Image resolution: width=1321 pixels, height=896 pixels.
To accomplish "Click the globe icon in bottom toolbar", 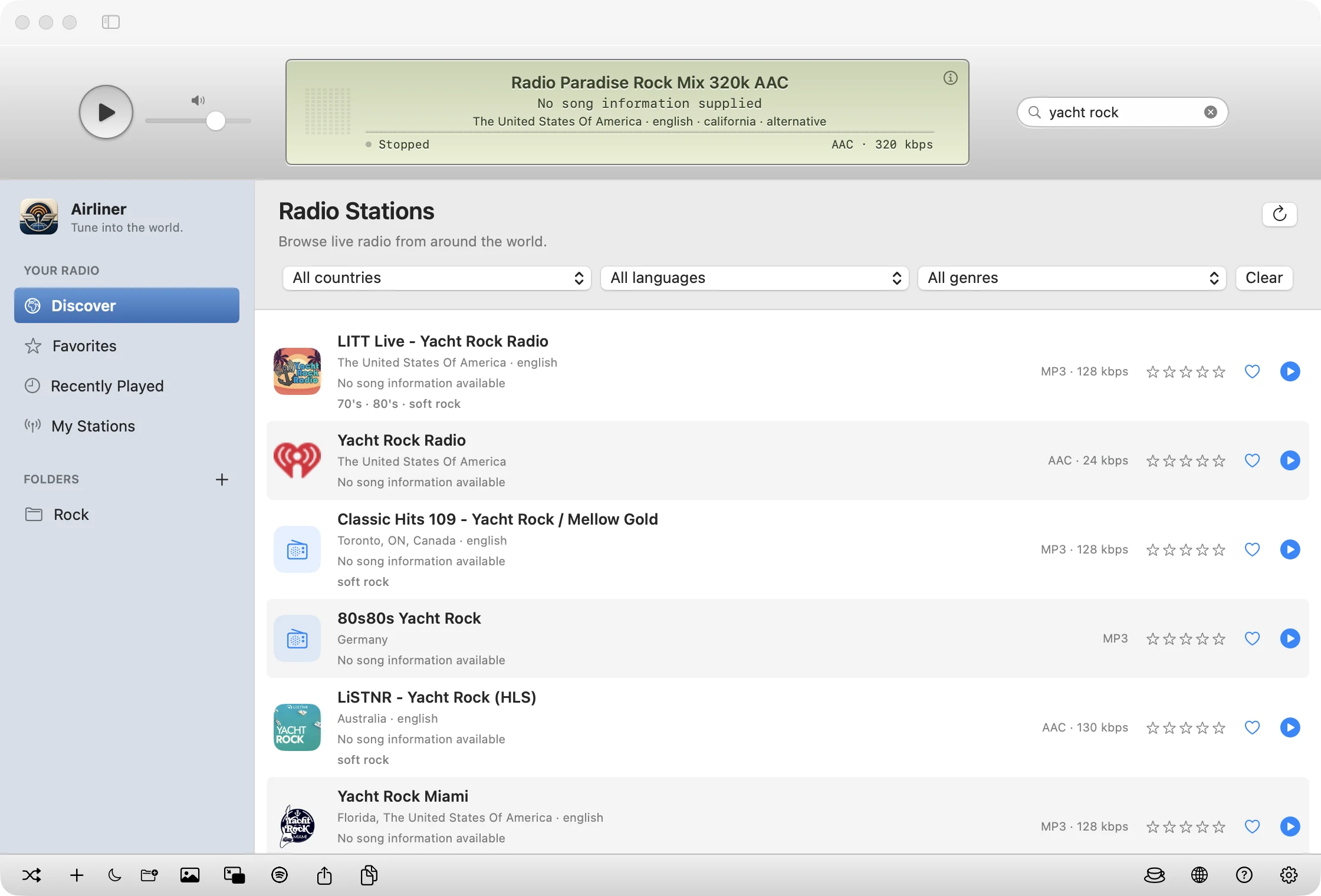I will (x=1200, y=875).
